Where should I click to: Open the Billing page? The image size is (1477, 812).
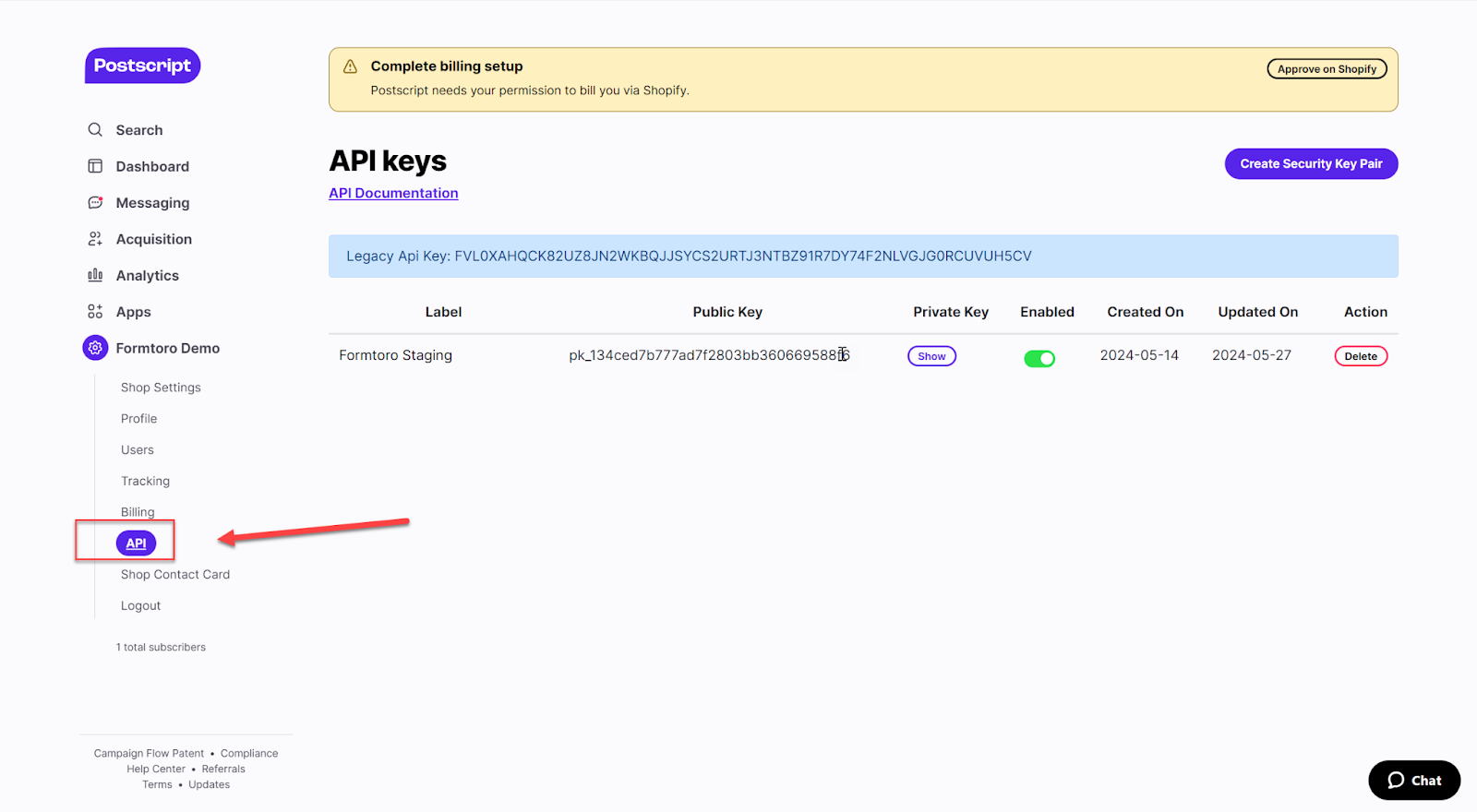[138, 512]
